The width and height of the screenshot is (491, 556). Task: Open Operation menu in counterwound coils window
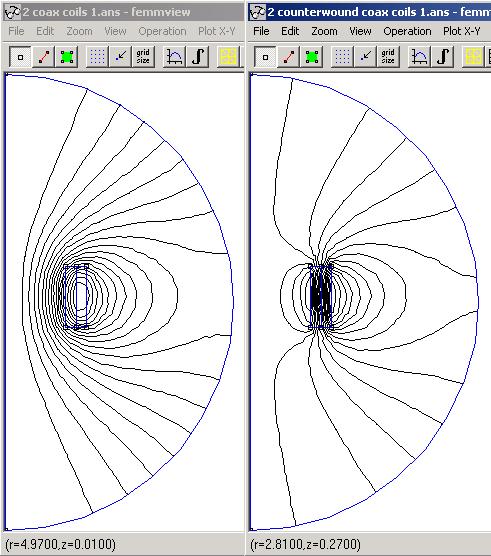point(407,31)
